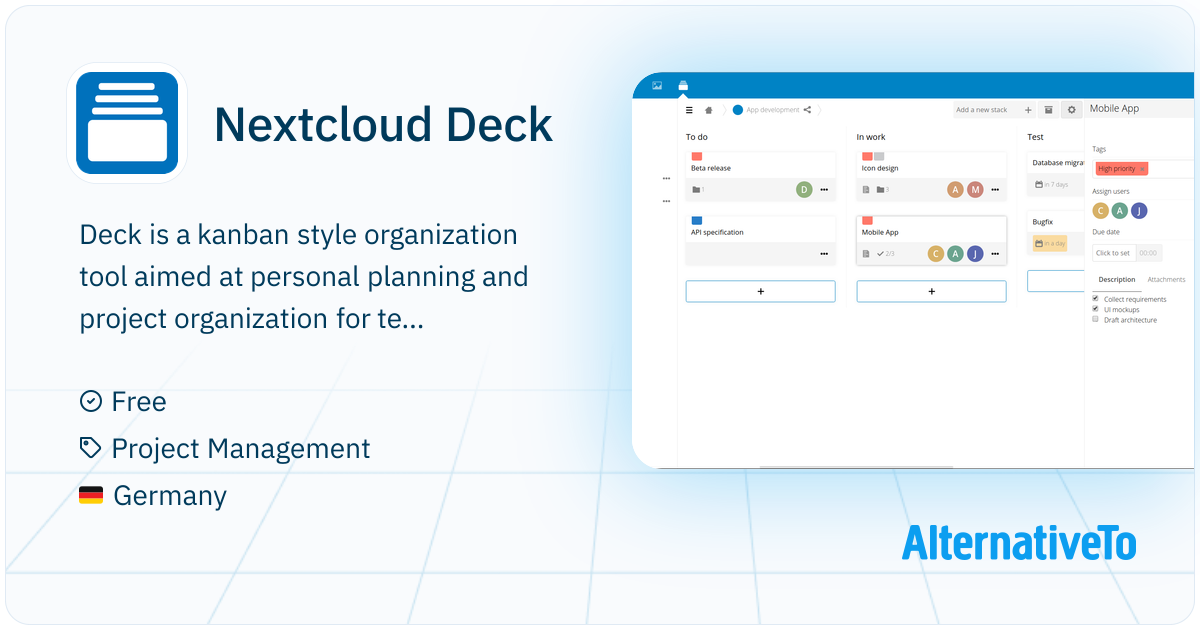Click the In work stack heading

point(871,137)
